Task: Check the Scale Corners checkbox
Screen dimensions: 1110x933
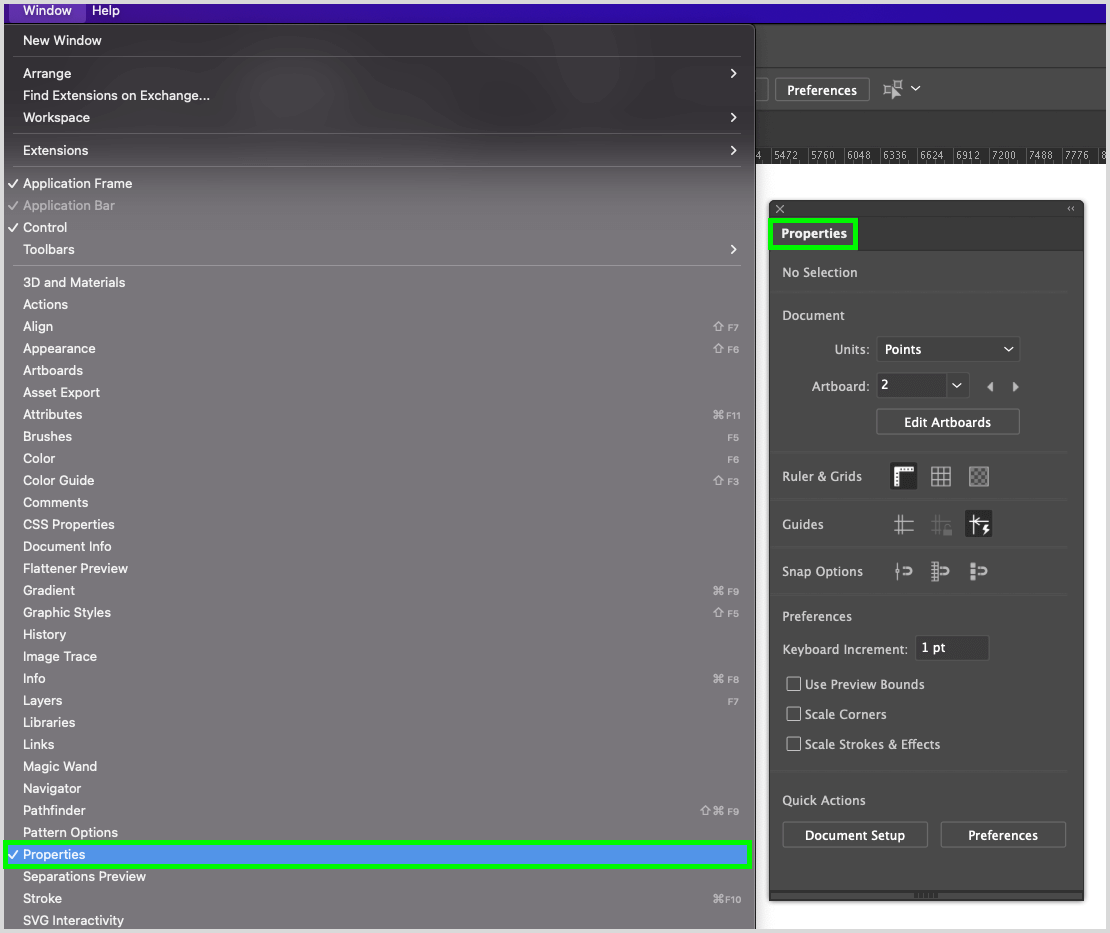Action: (794, 714)
